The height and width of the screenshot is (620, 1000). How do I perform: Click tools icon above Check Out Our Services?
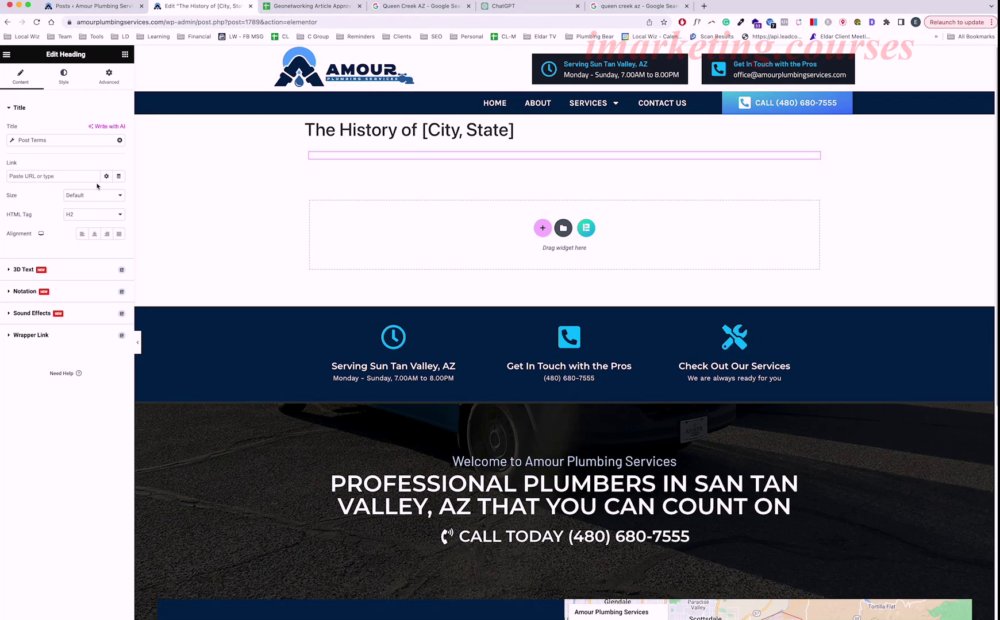pos(734,337)
